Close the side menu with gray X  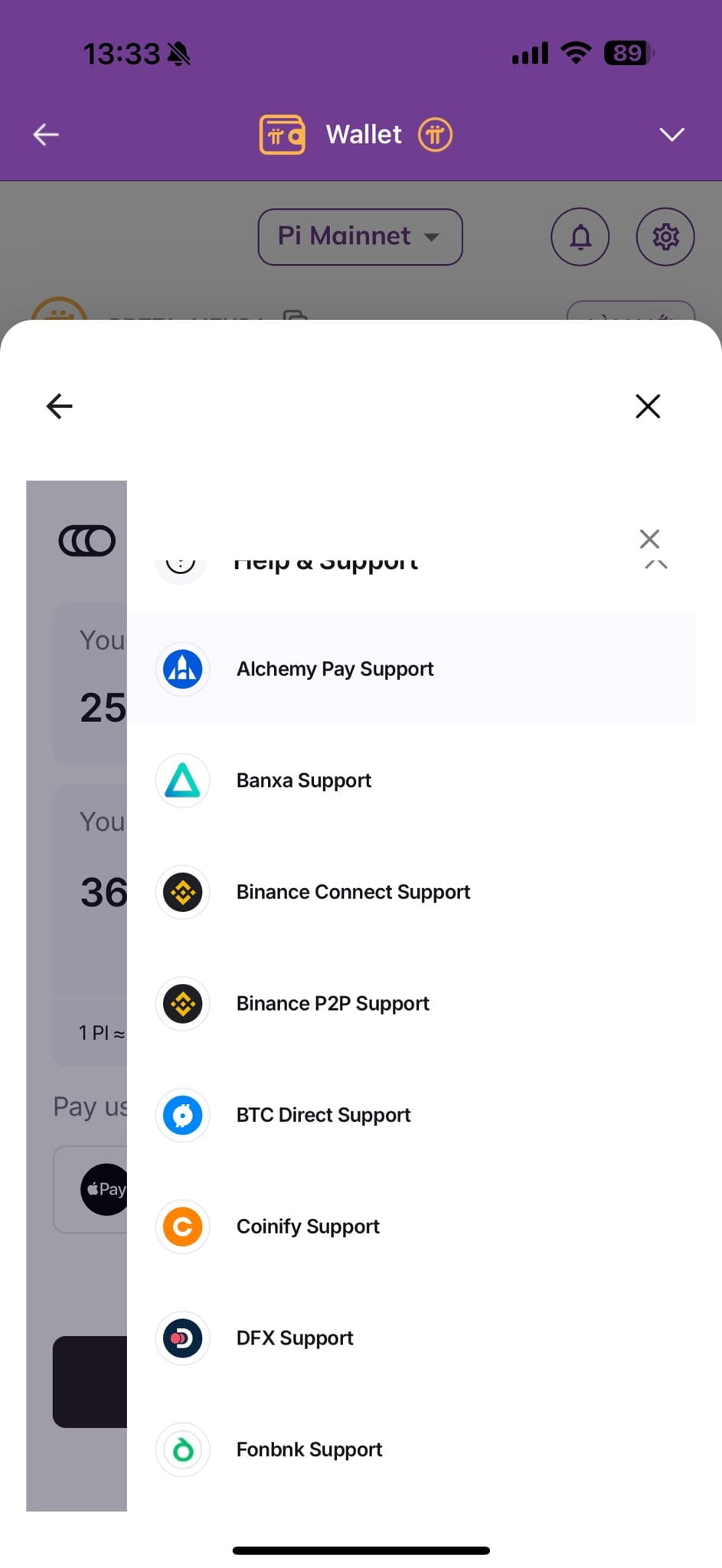click(649, 539)
